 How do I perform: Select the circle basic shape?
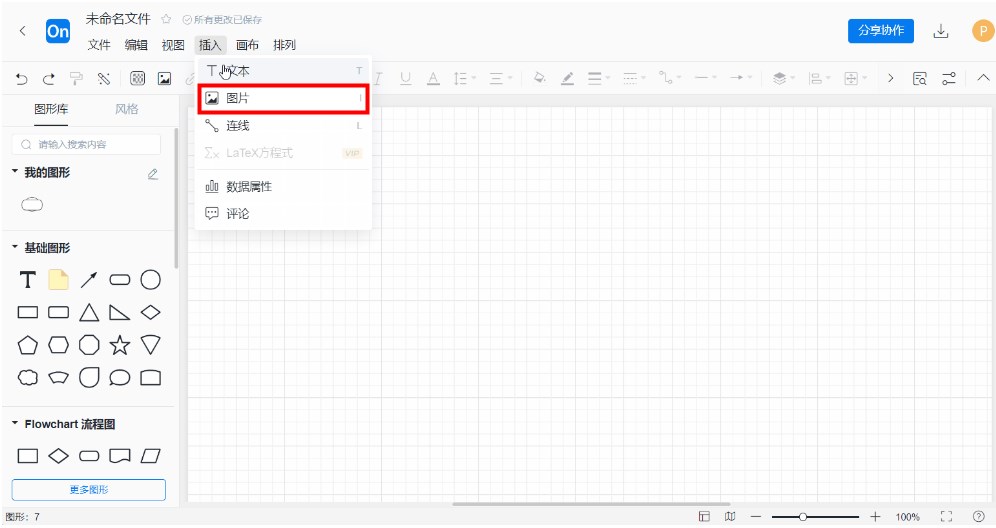point(151,280)
